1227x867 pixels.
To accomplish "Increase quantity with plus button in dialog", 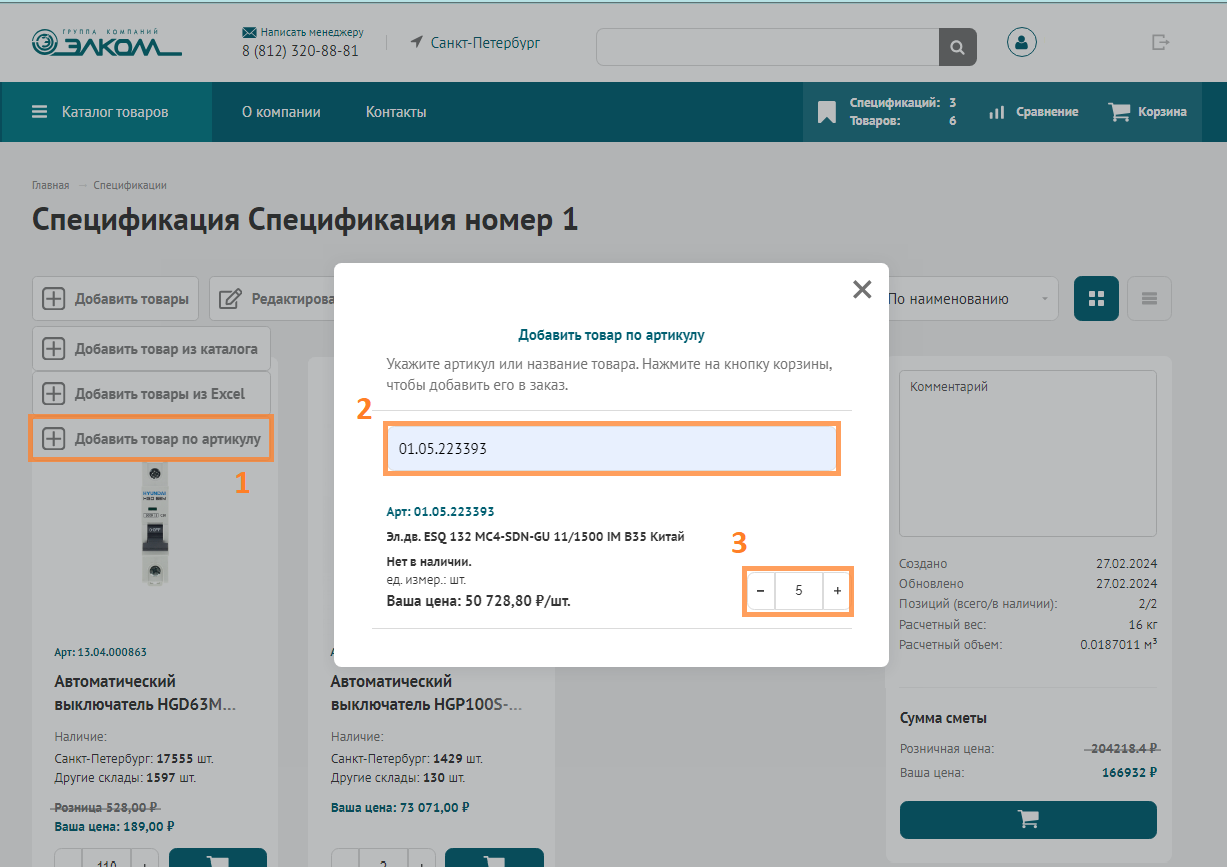I will [x=837, y=591].
